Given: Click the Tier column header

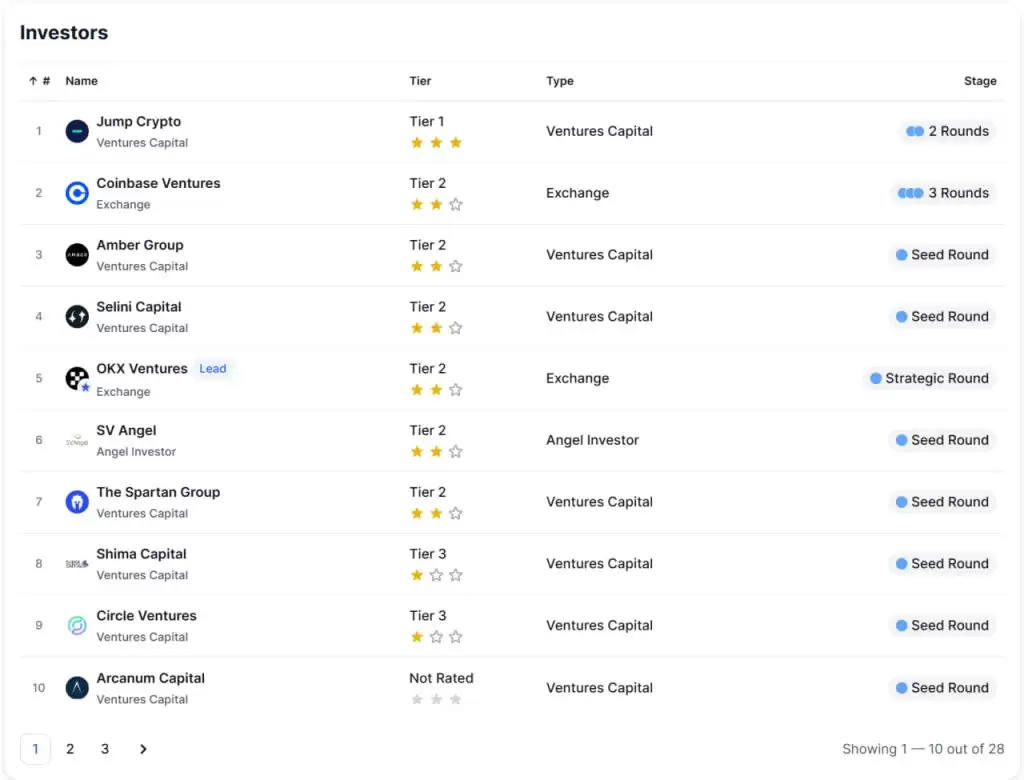Looking at the screenshot, I should pyautogui.click(x=420, y=81).
